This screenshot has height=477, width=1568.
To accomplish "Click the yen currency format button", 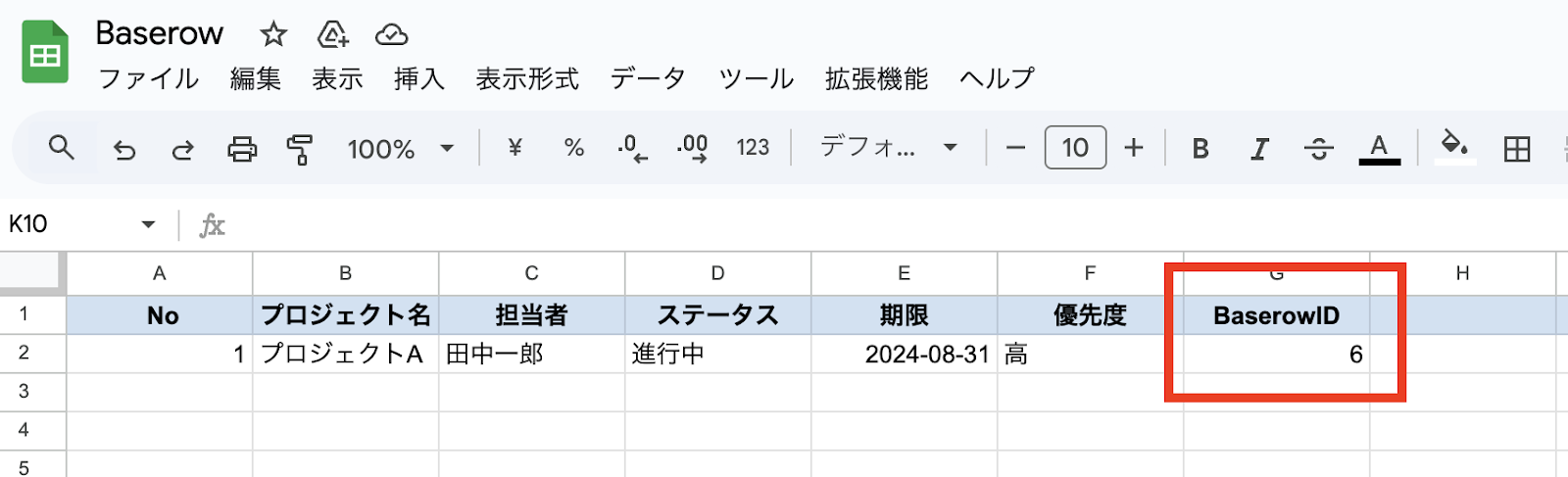I will tap(514, 148).
